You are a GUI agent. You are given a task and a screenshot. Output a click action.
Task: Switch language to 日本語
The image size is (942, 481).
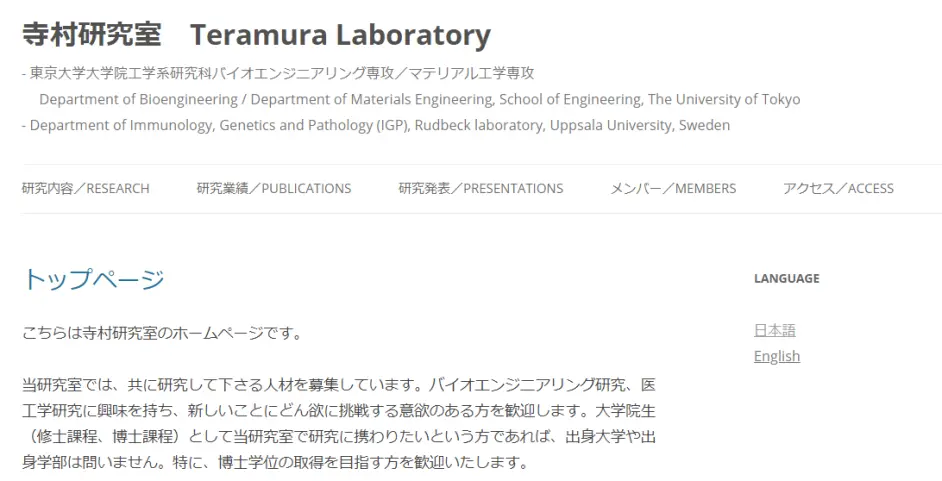[x=774, y=330]
